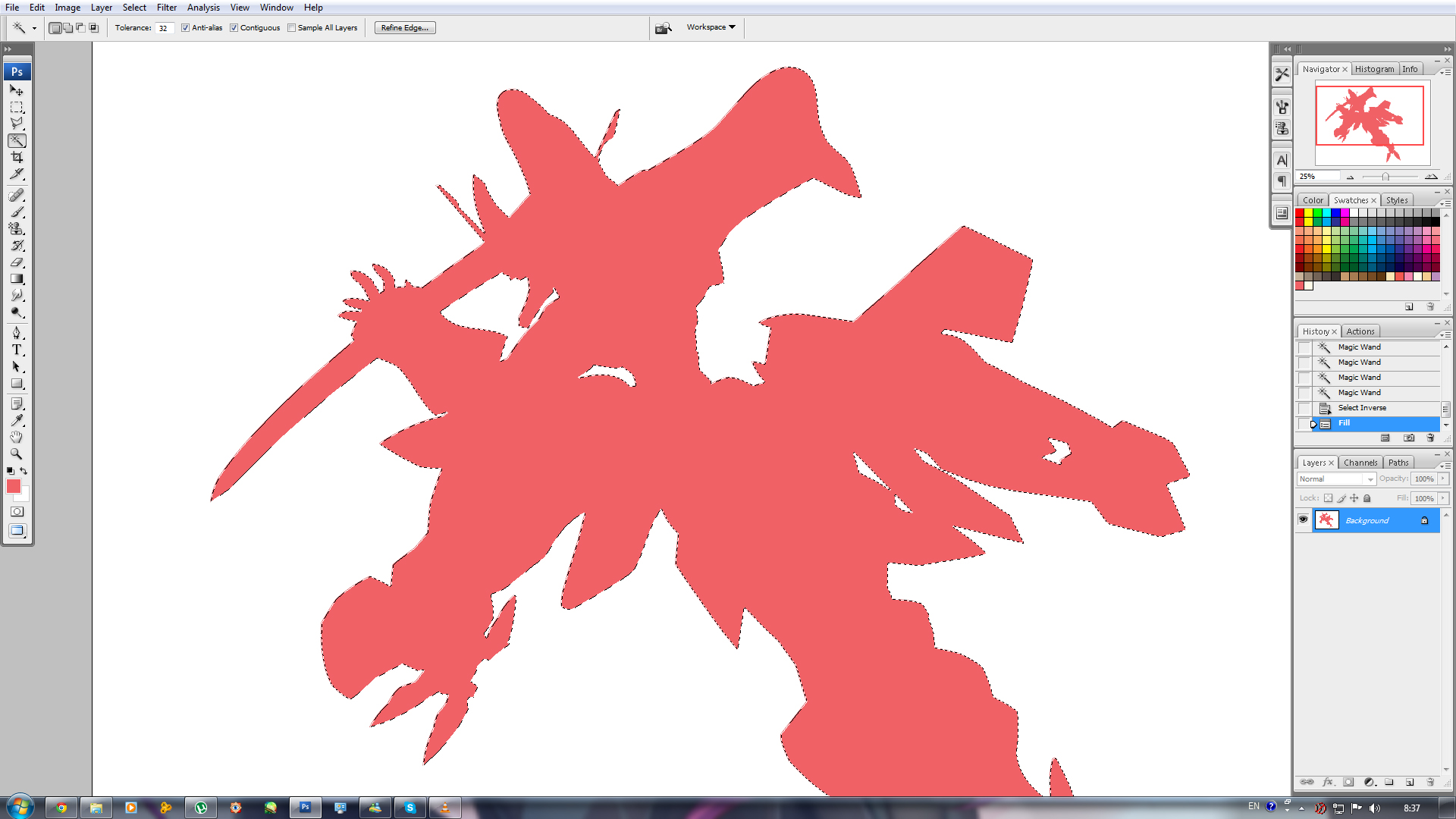The width and height of the screenshot is (1456, 819).
Task: Launch Adobe Bridge from options bar
Action: point(664,28)
